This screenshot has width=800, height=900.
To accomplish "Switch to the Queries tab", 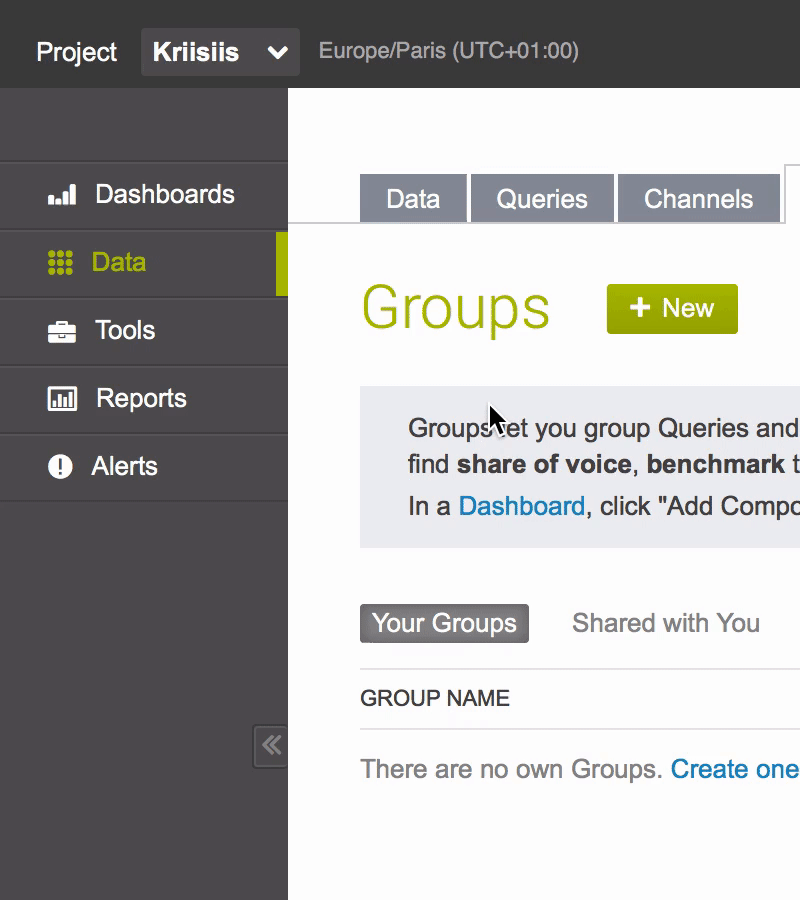I will [x=542, y=199].
